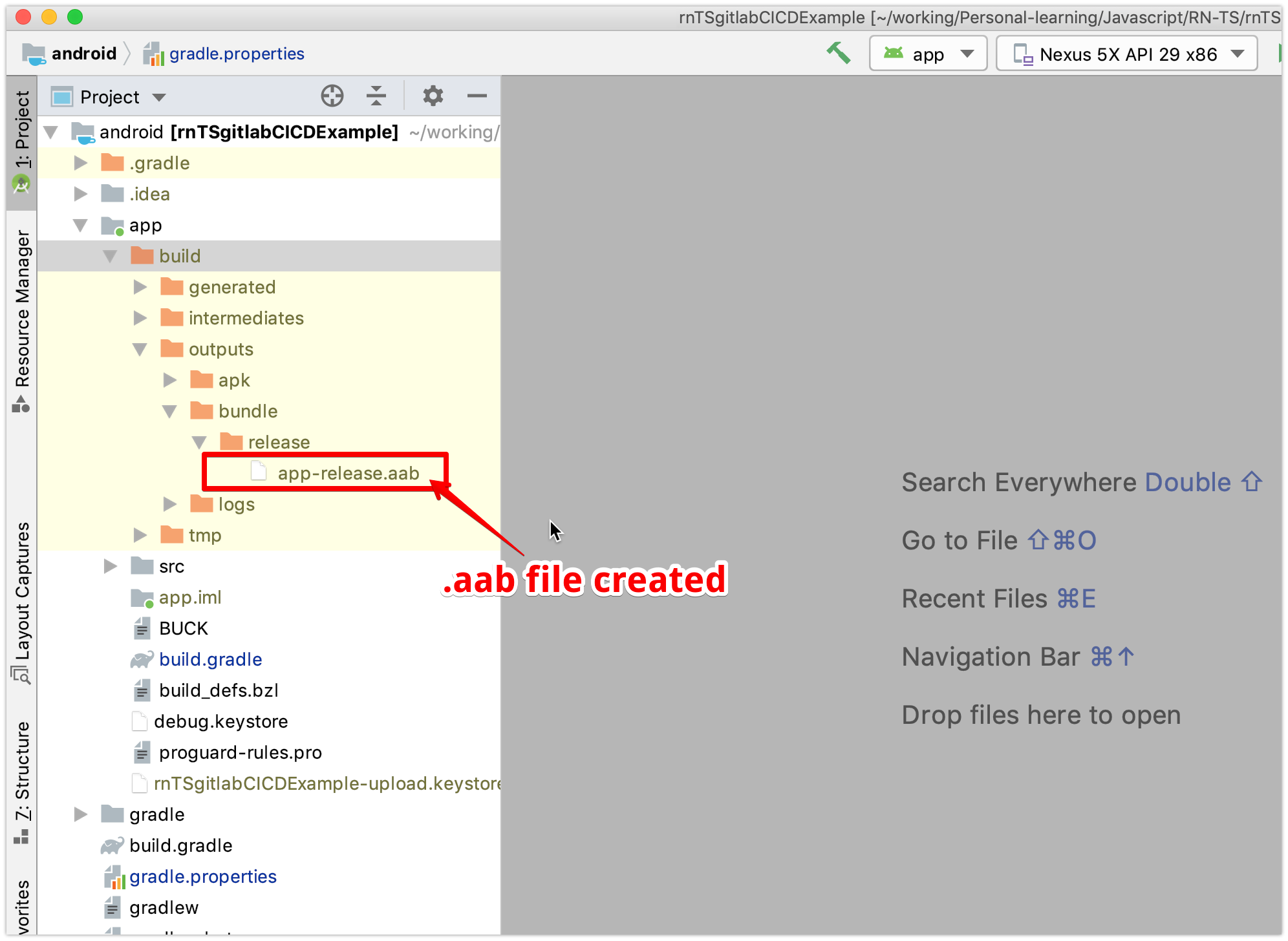Expand the .gradle folder

point(80,163)
